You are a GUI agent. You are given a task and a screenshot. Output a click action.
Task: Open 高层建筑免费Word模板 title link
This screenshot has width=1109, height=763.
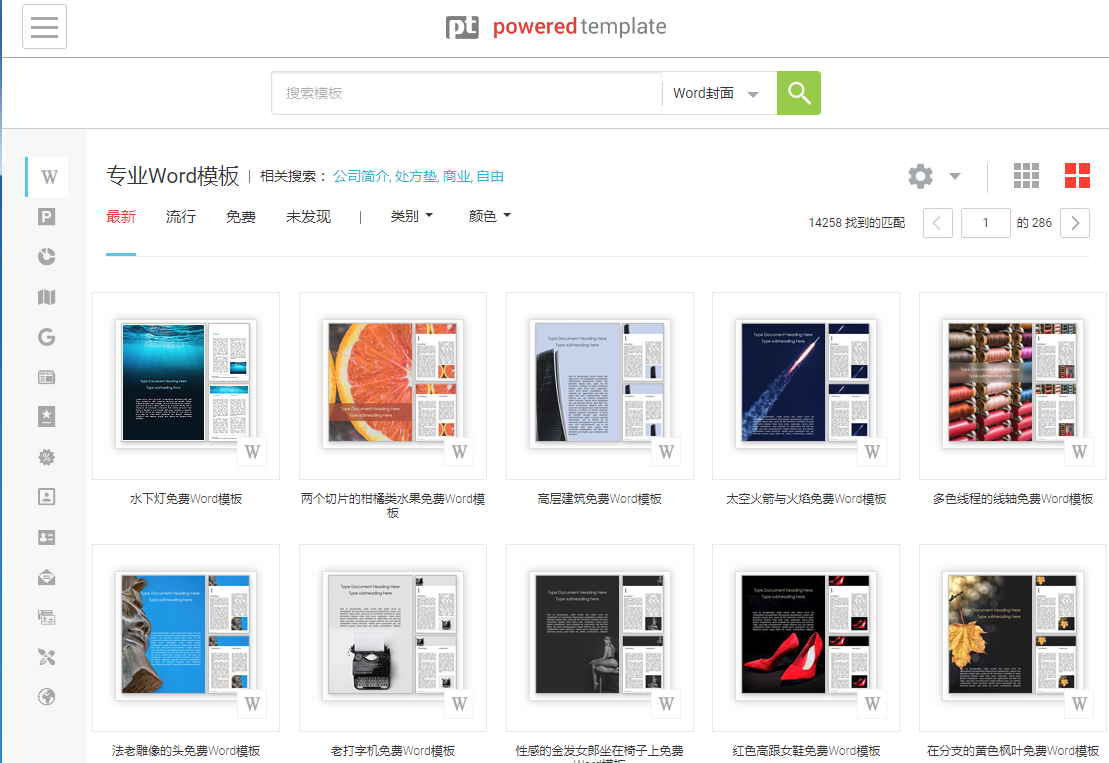coord(599,499)
